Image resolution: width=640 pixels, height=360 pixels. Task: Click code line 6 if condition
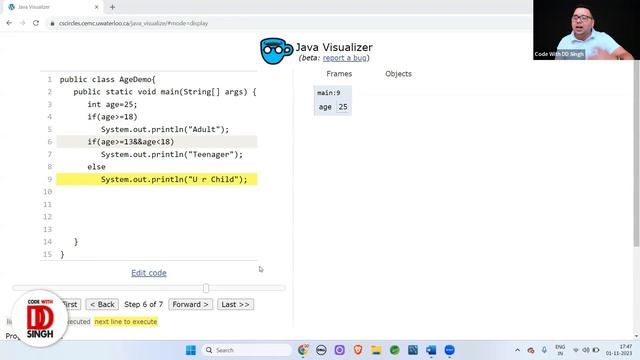(157, 142)
